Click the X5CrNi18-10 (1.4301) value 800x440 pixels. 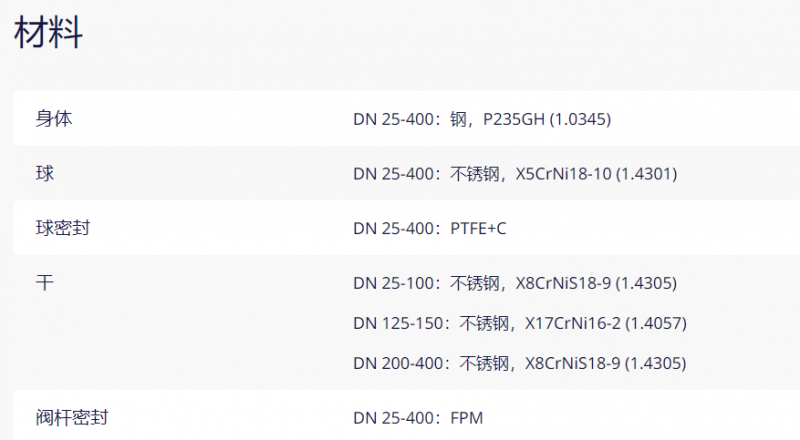596,174
